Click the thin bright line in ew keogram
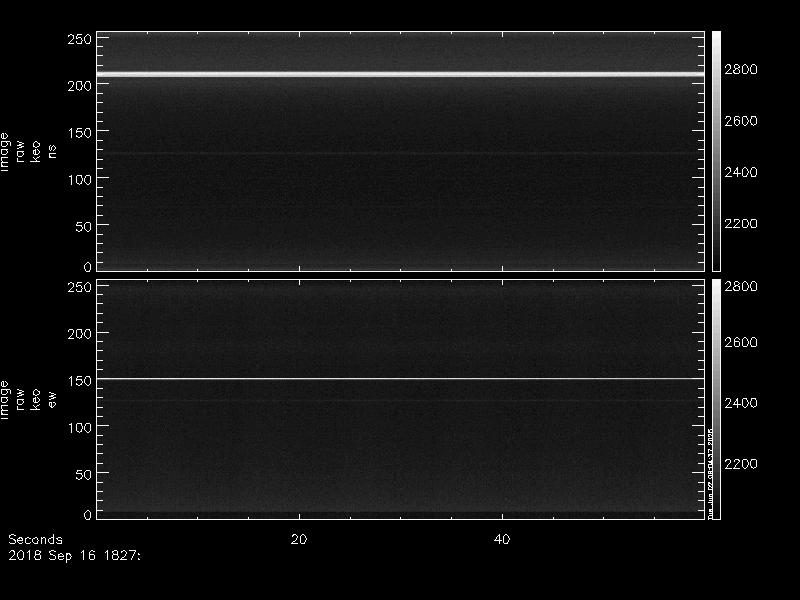 click(401, 379)
